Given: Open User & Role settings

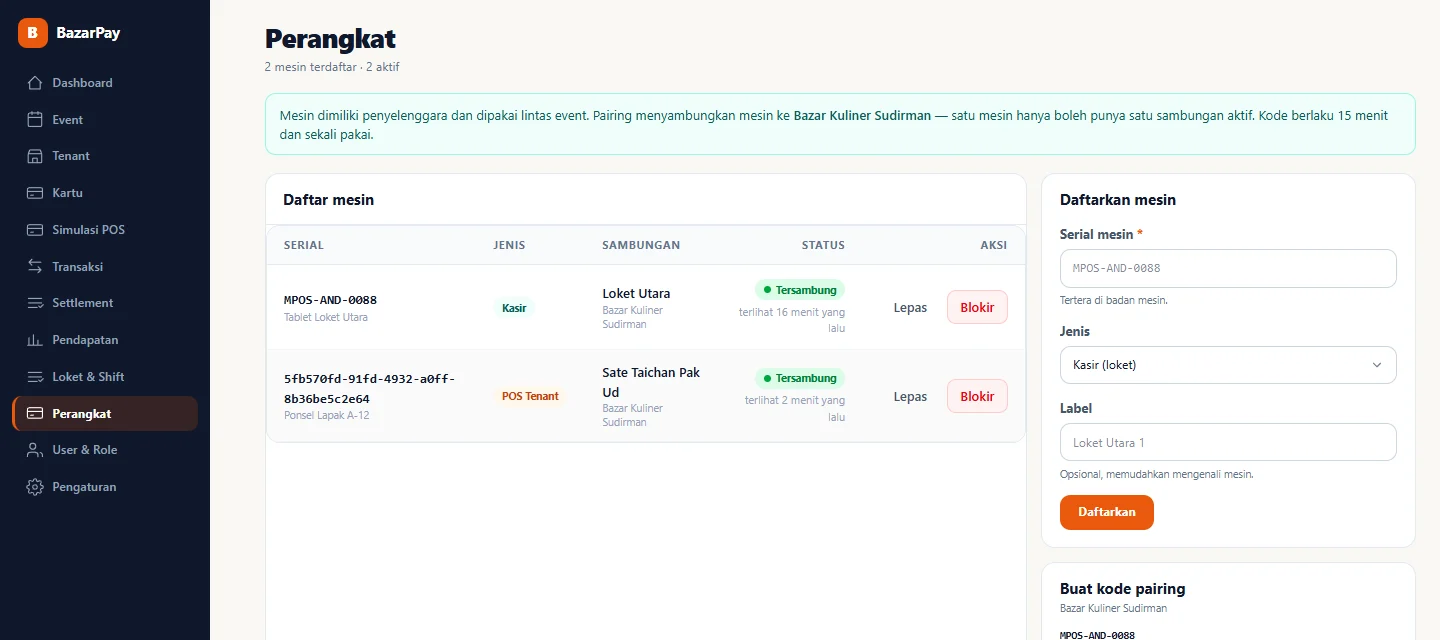Looking at the screenshot, I should click(105, 450).
